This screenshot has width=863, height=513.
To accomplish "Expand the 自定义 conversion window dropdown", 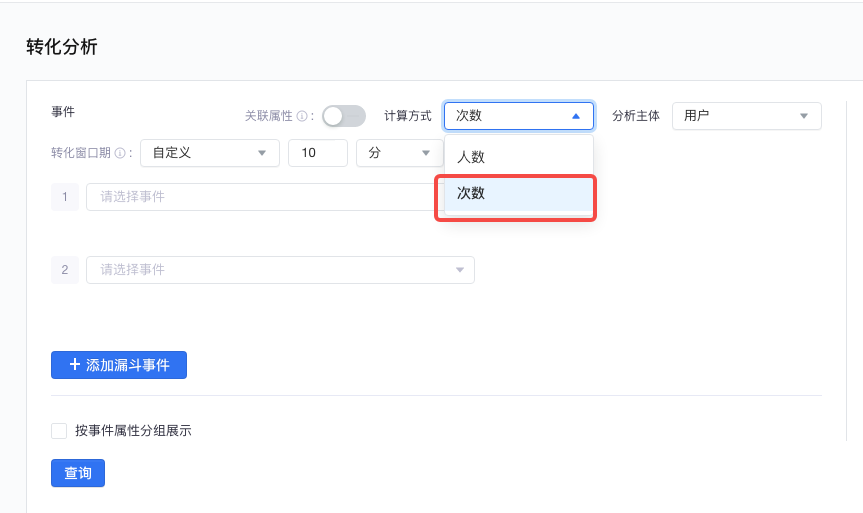I will [x=210, y=153].
